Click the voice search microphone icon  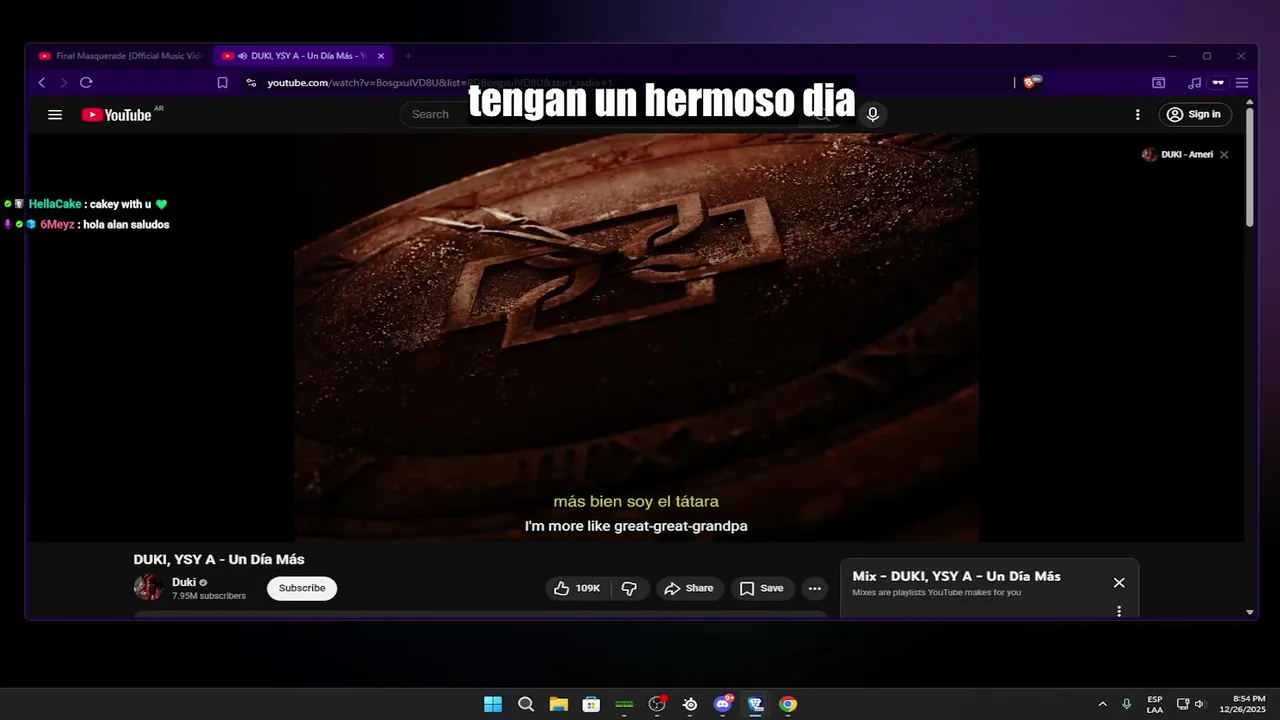[873, 114]
